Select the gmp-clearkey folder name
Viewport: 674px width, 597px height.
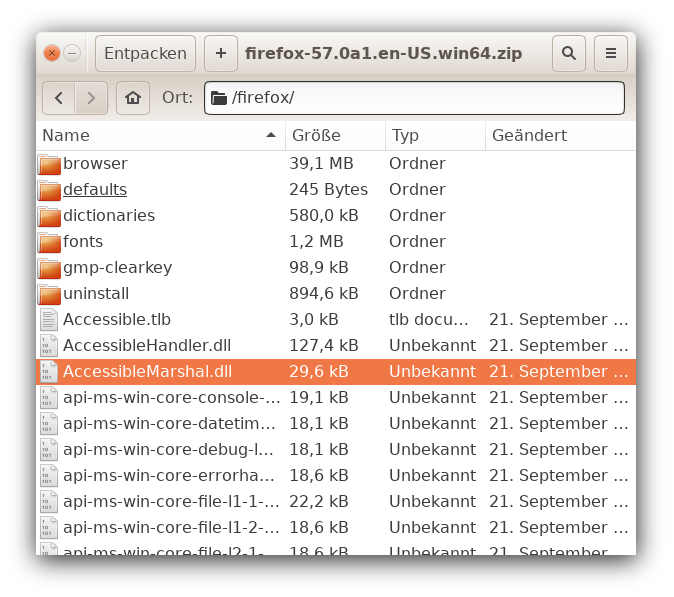tap(117, 268)
